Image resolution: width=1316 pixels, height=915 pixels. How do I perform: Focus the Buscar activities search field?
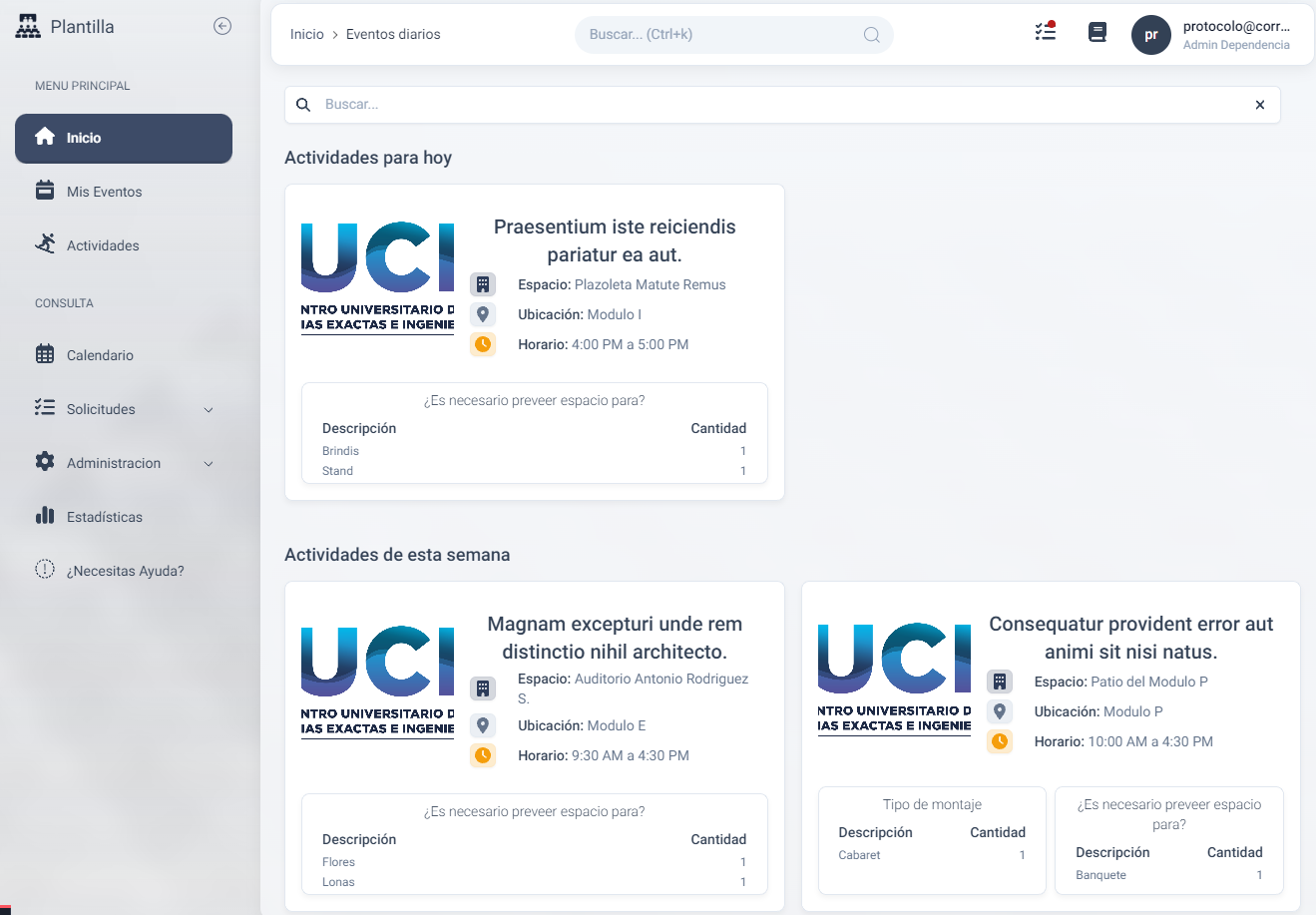click(x=778, y=105)
